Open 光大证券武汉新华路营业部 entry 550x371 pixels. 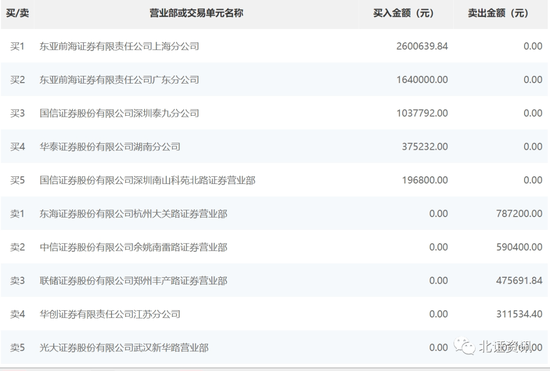coord(124,348)
